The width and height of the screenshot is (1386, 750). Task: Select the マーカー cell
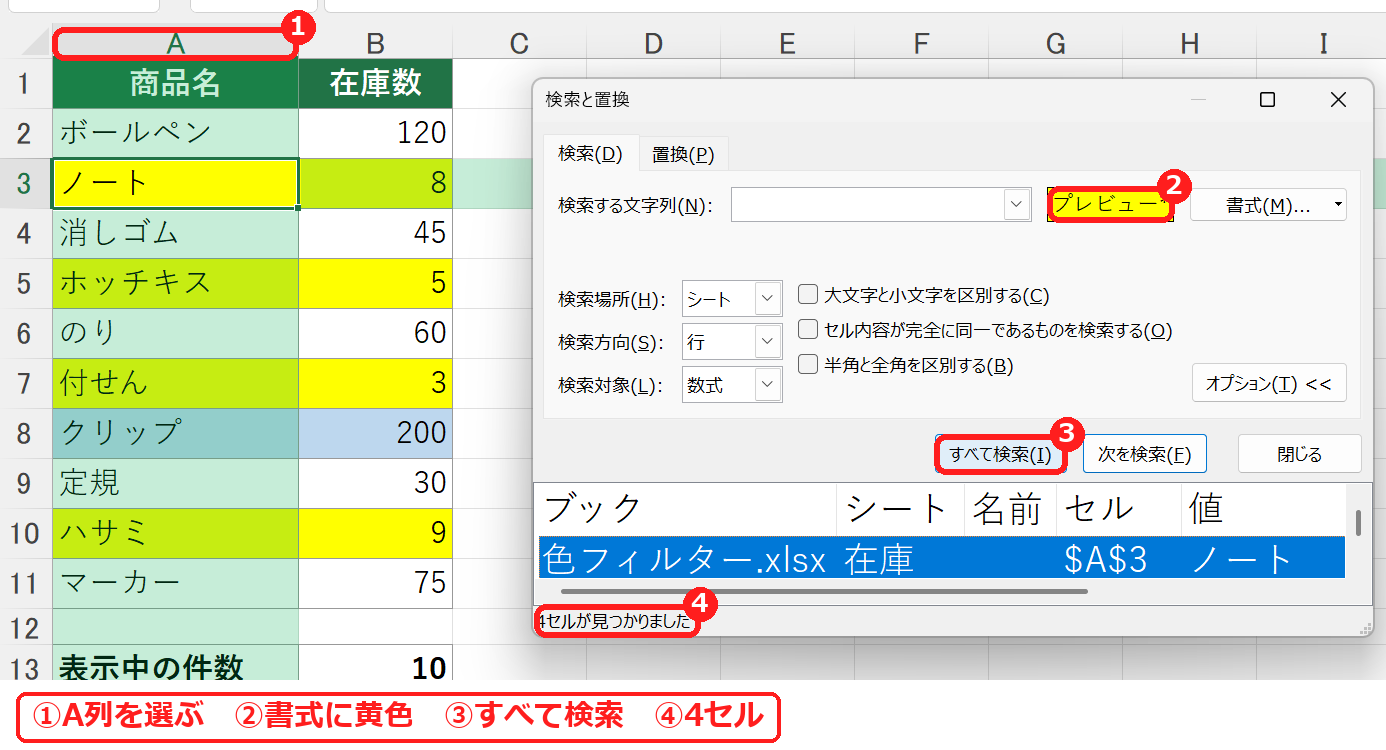click(175, 583)
